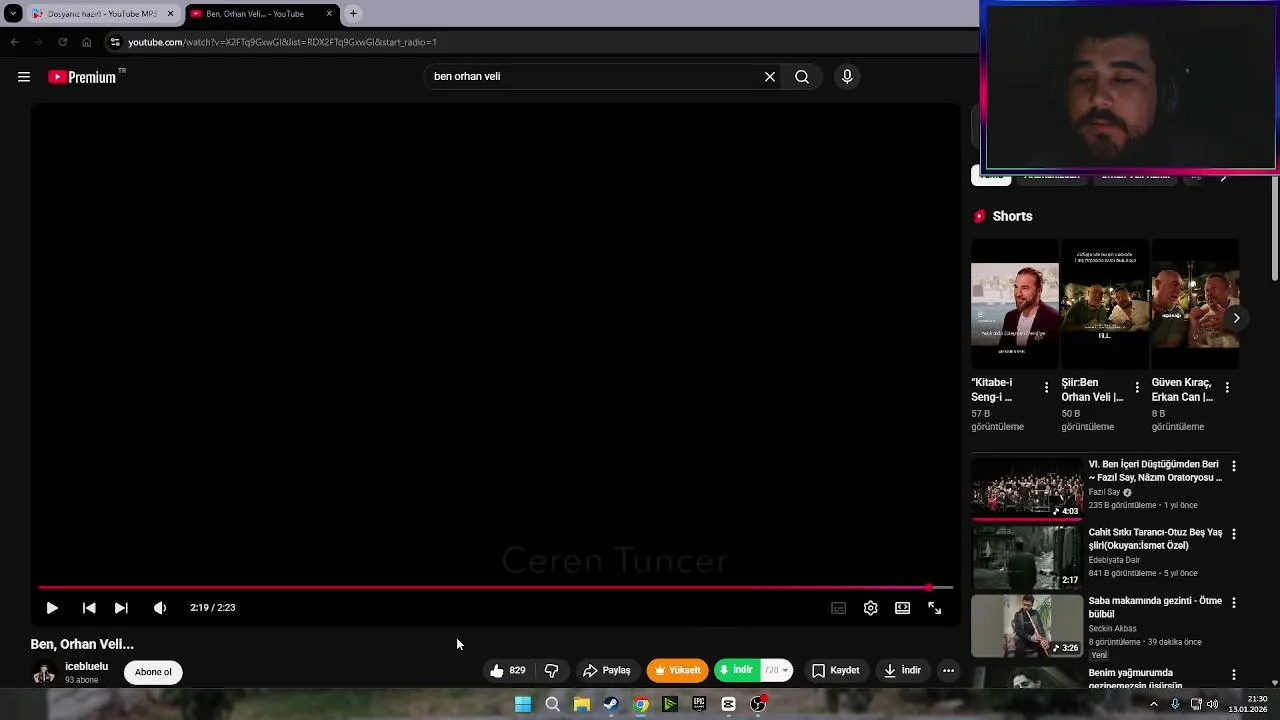
Task: Open the tab search dropdown arrow
Action: (13, 14)
